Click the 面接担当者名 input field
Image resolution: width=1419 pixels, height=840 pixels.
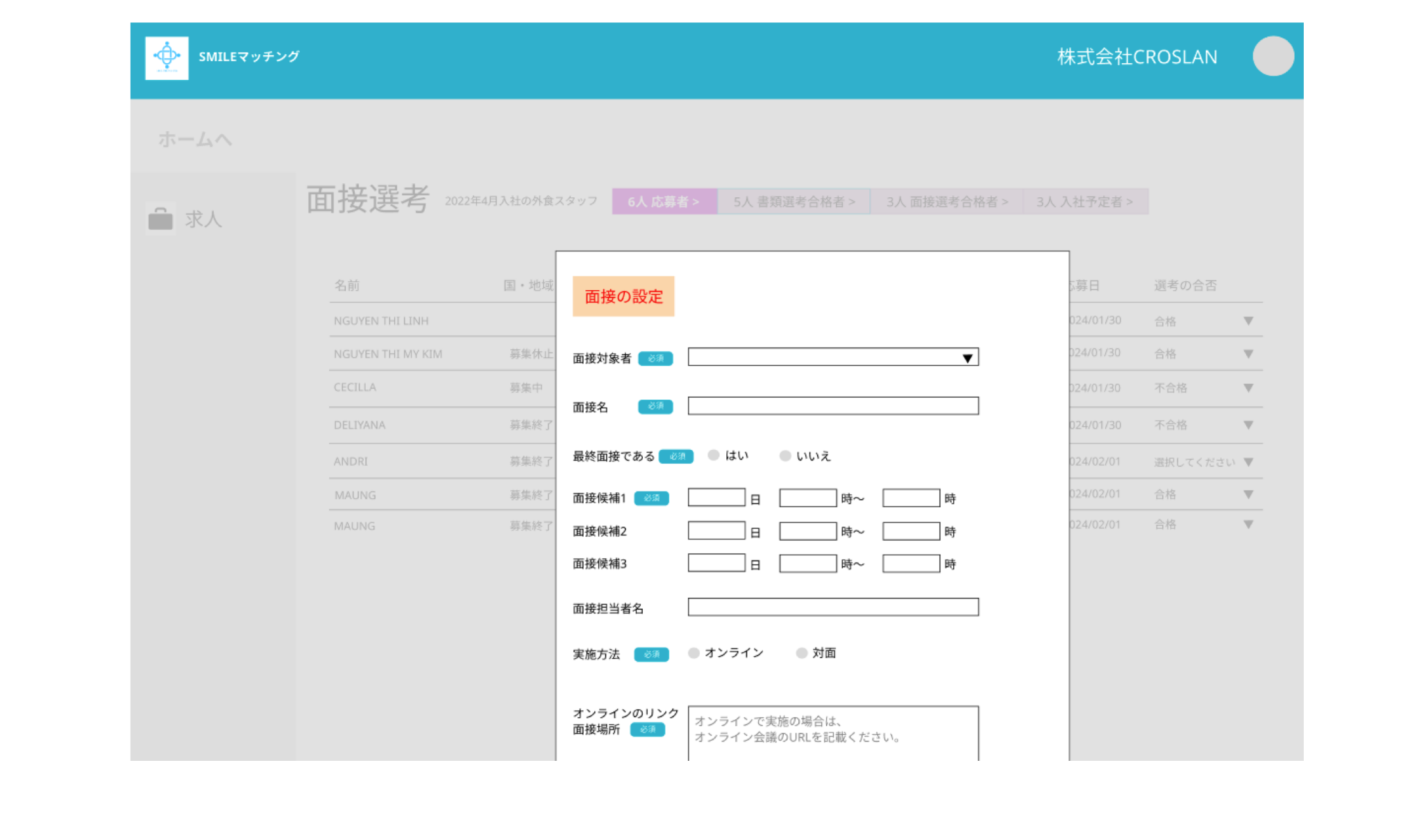(833, 607)
